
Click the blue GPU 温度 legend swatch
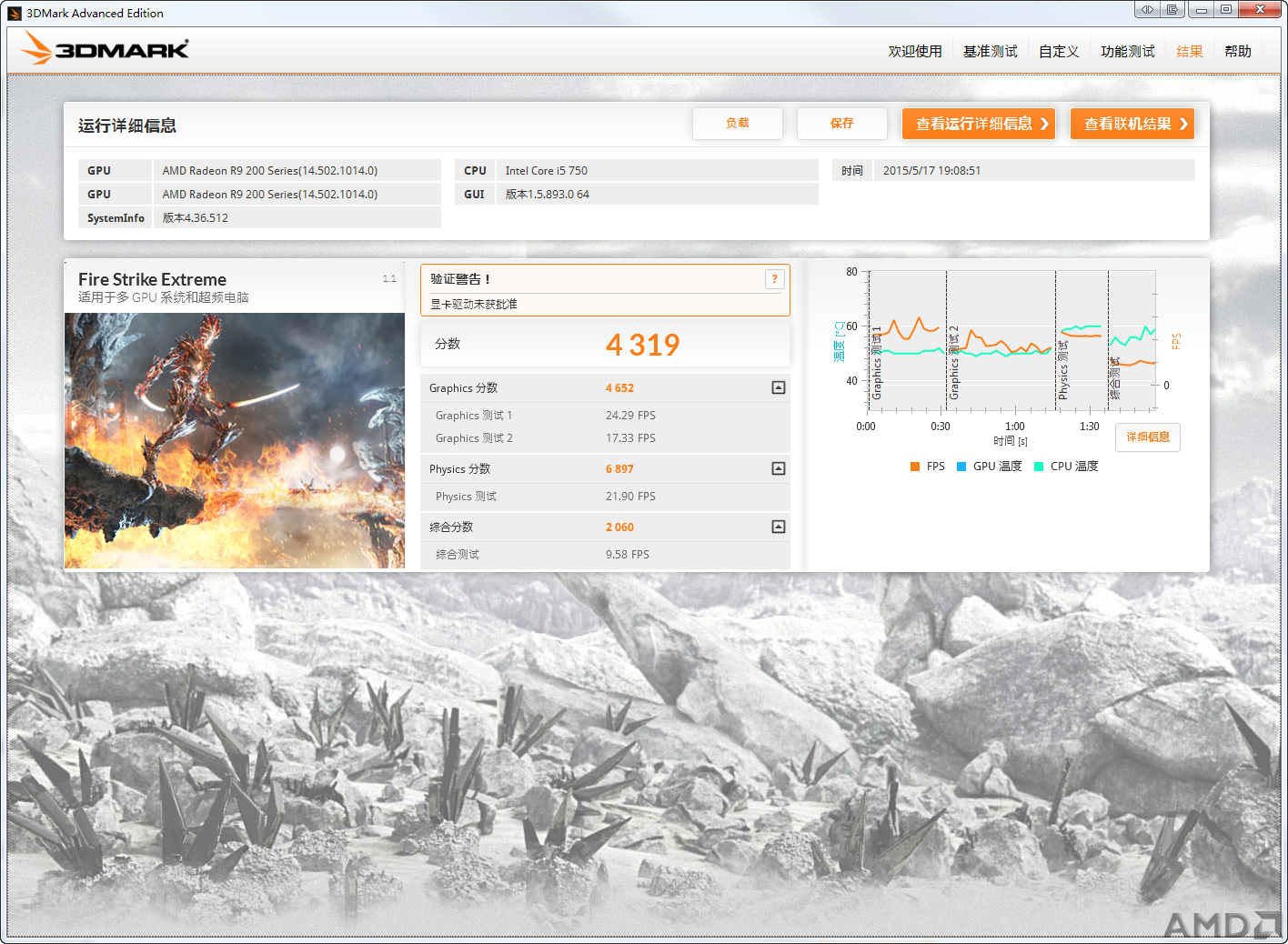[x=961, y=467]
